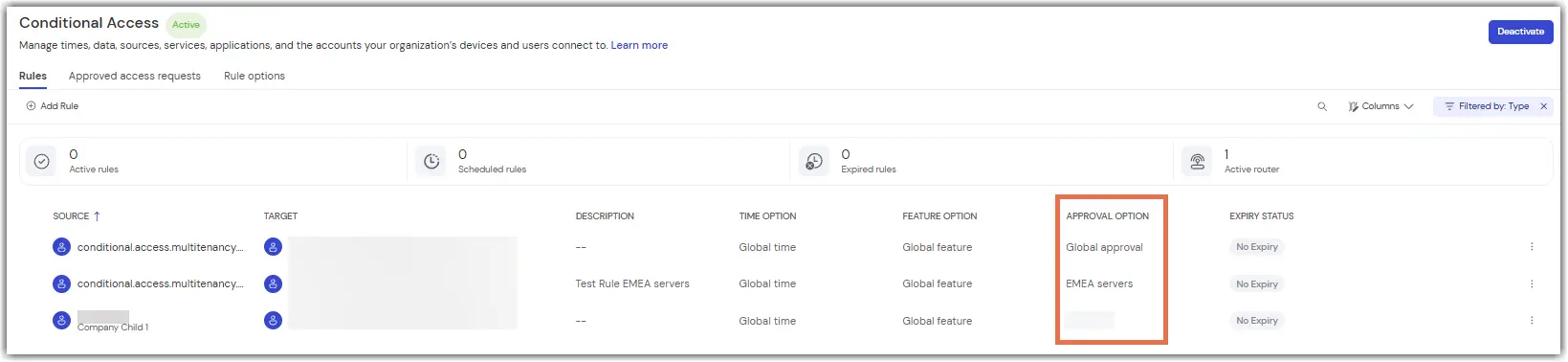Click the Scheduled rules clock icon
The image size is (1568, 362).
(x=431, y=162)
